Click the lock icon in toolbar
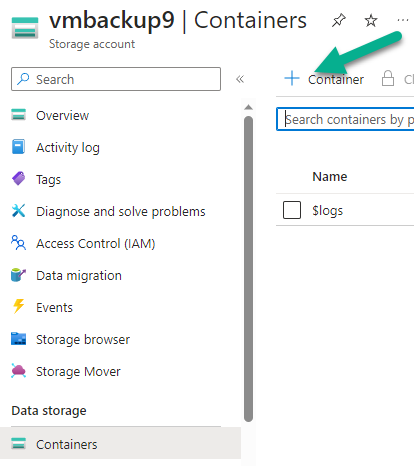Image resolution: width=414 pixels, height=466 pixels. (388, 78)
